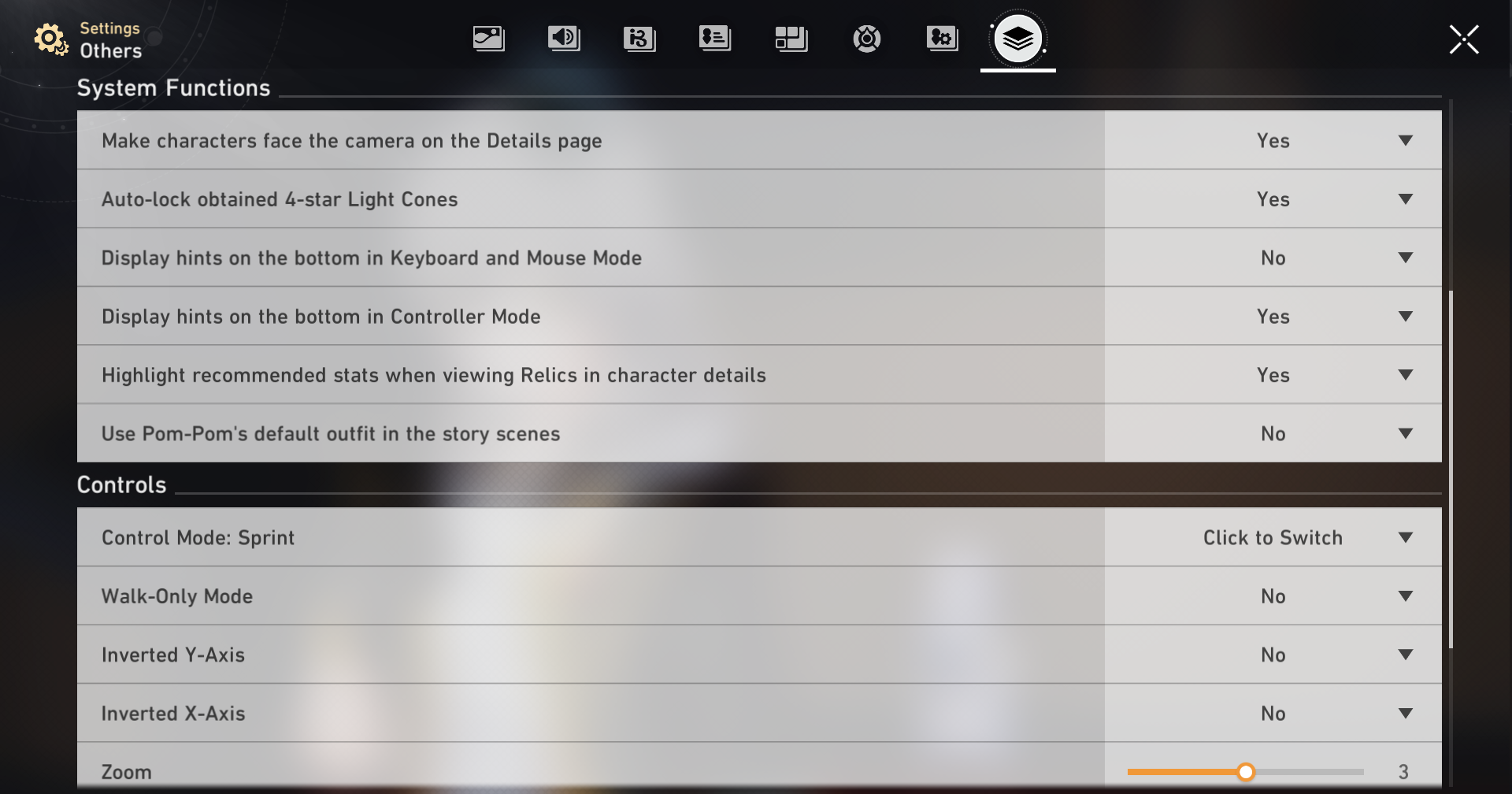
Task: Open the Audio settings tab with the speaker icon
Action: click(564, 38)
